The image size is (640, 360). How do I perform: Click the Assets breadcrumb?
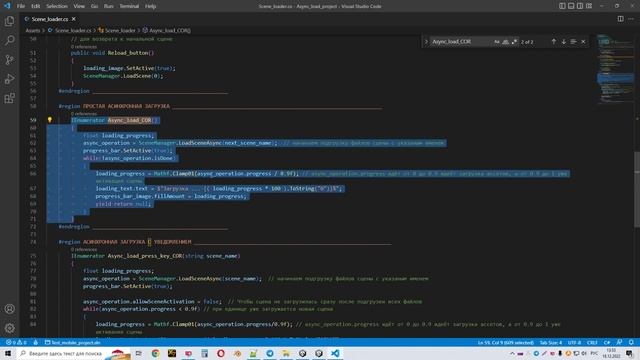point(33,31)
